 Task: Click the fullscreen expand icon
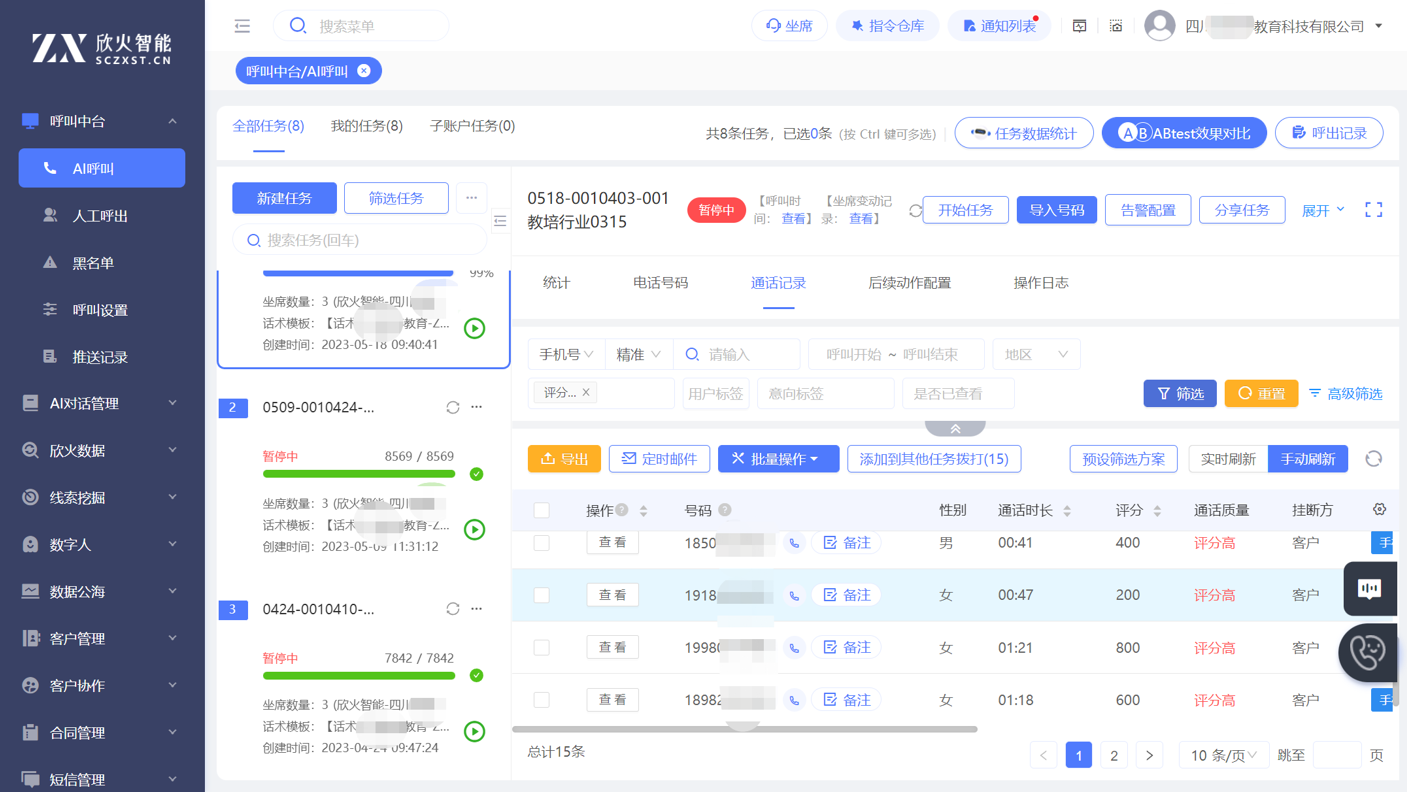pos(1374,210)
